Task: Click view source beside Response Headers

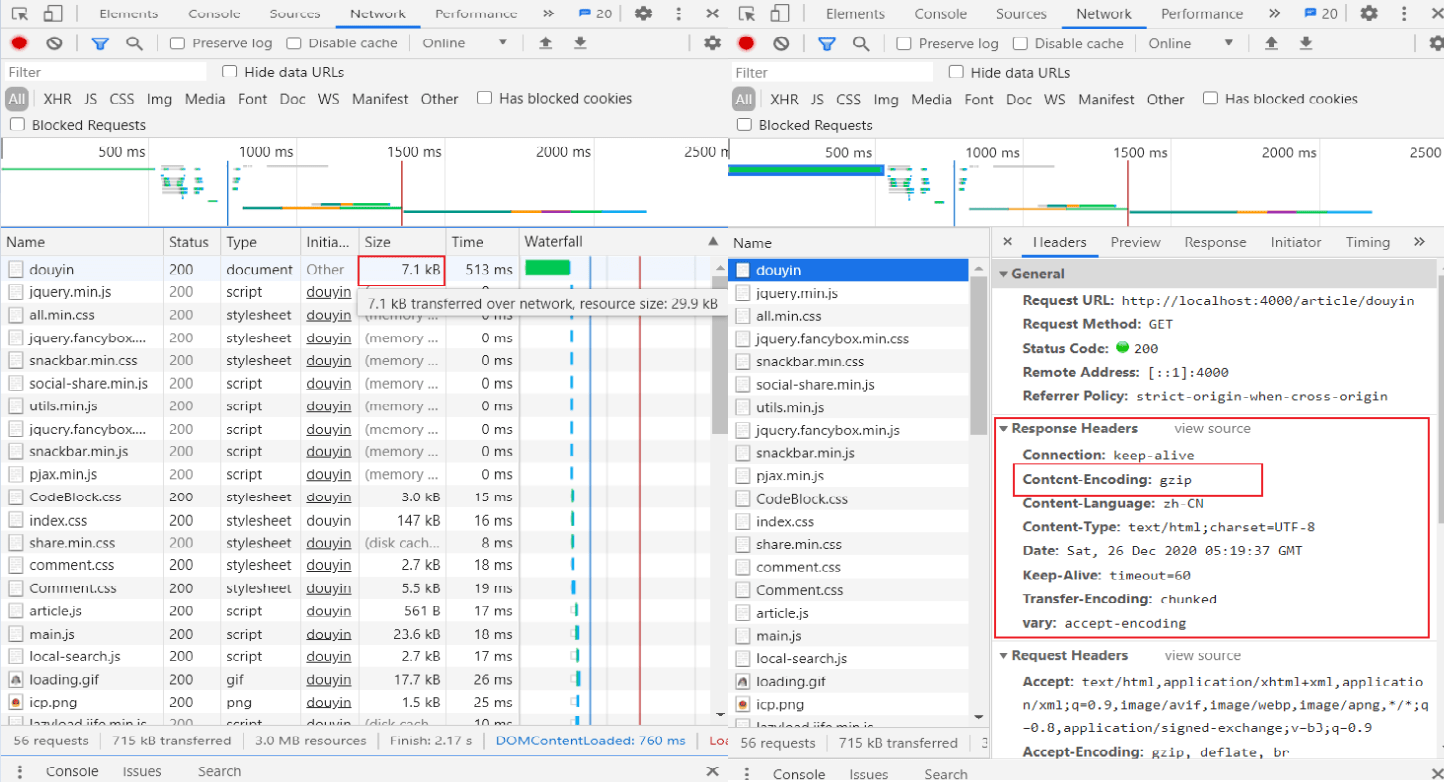Action: [1212, 428]
